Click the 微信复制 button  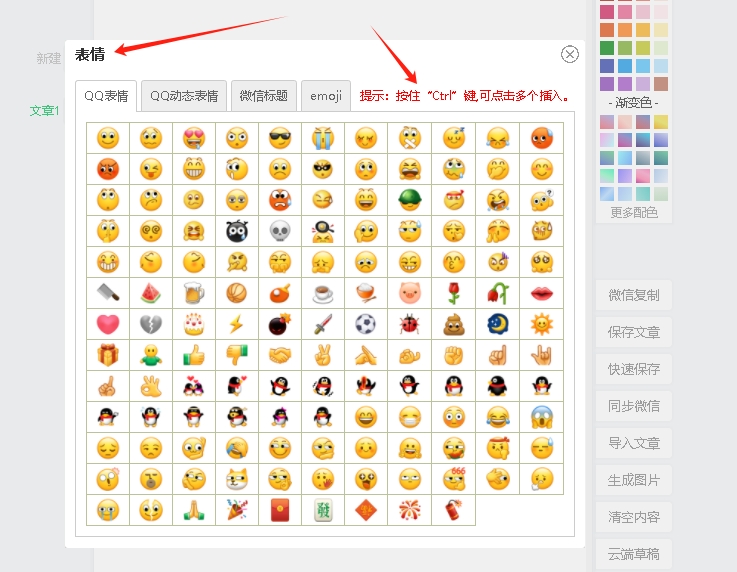coord(633,296)
